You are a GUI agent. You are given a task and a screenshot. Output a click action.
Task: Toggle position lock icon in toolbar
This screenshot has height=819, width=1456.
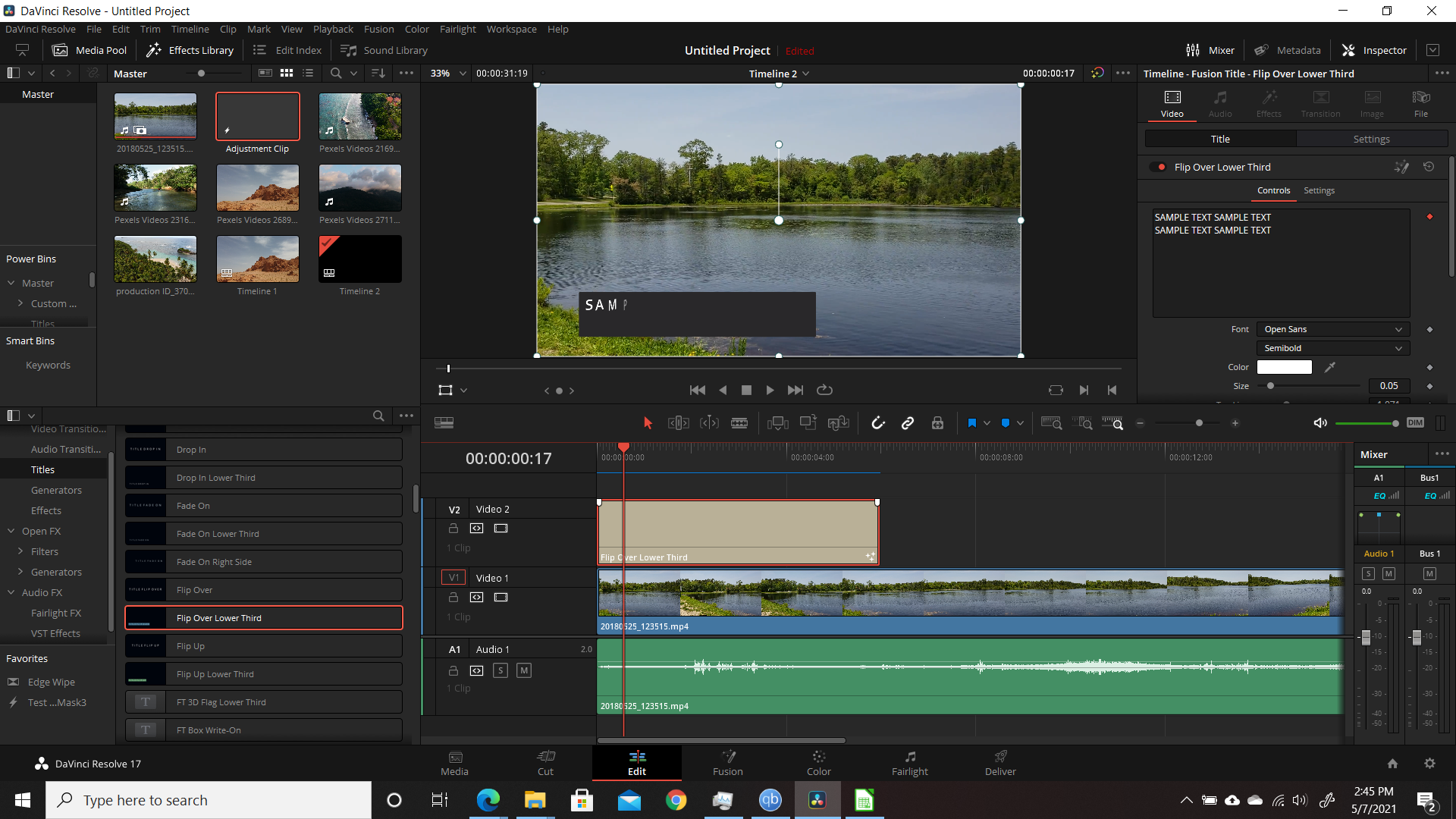tap(938, 423)
